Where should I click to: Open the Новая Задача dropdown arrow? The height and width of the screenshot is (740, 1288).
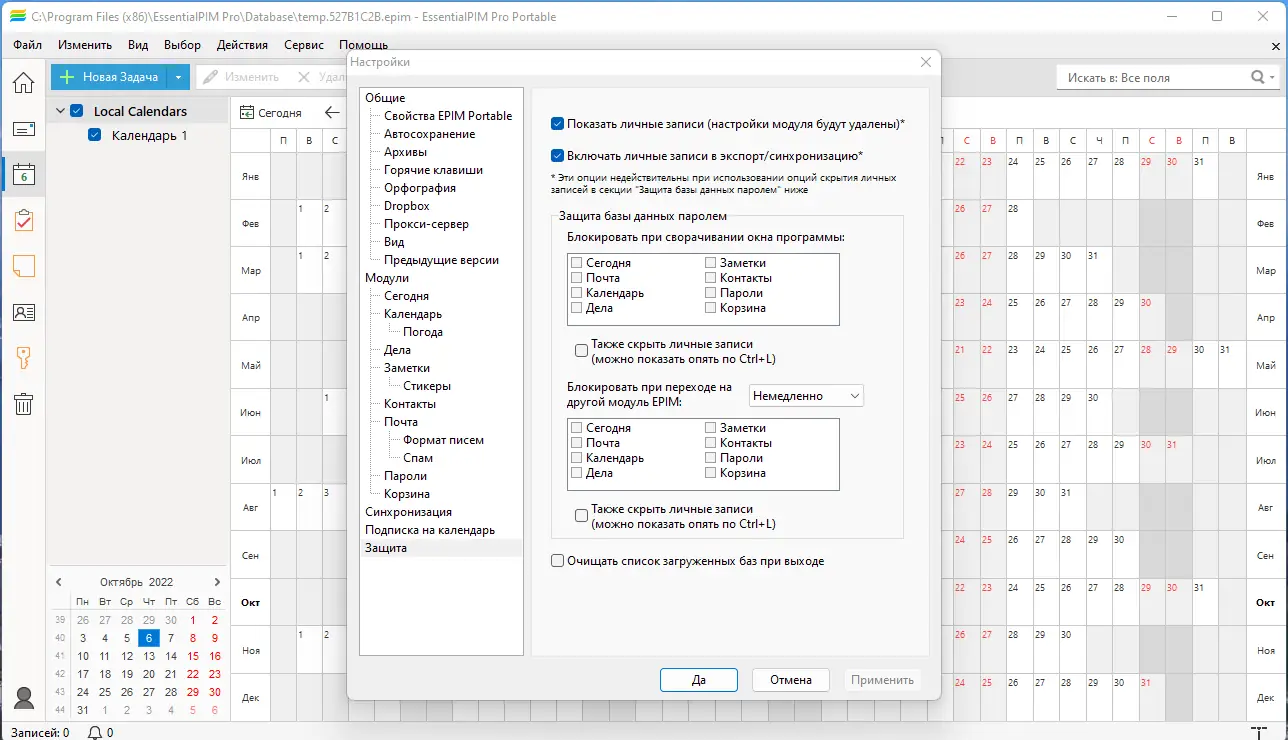pyautogui.click(x=177, y=77)
